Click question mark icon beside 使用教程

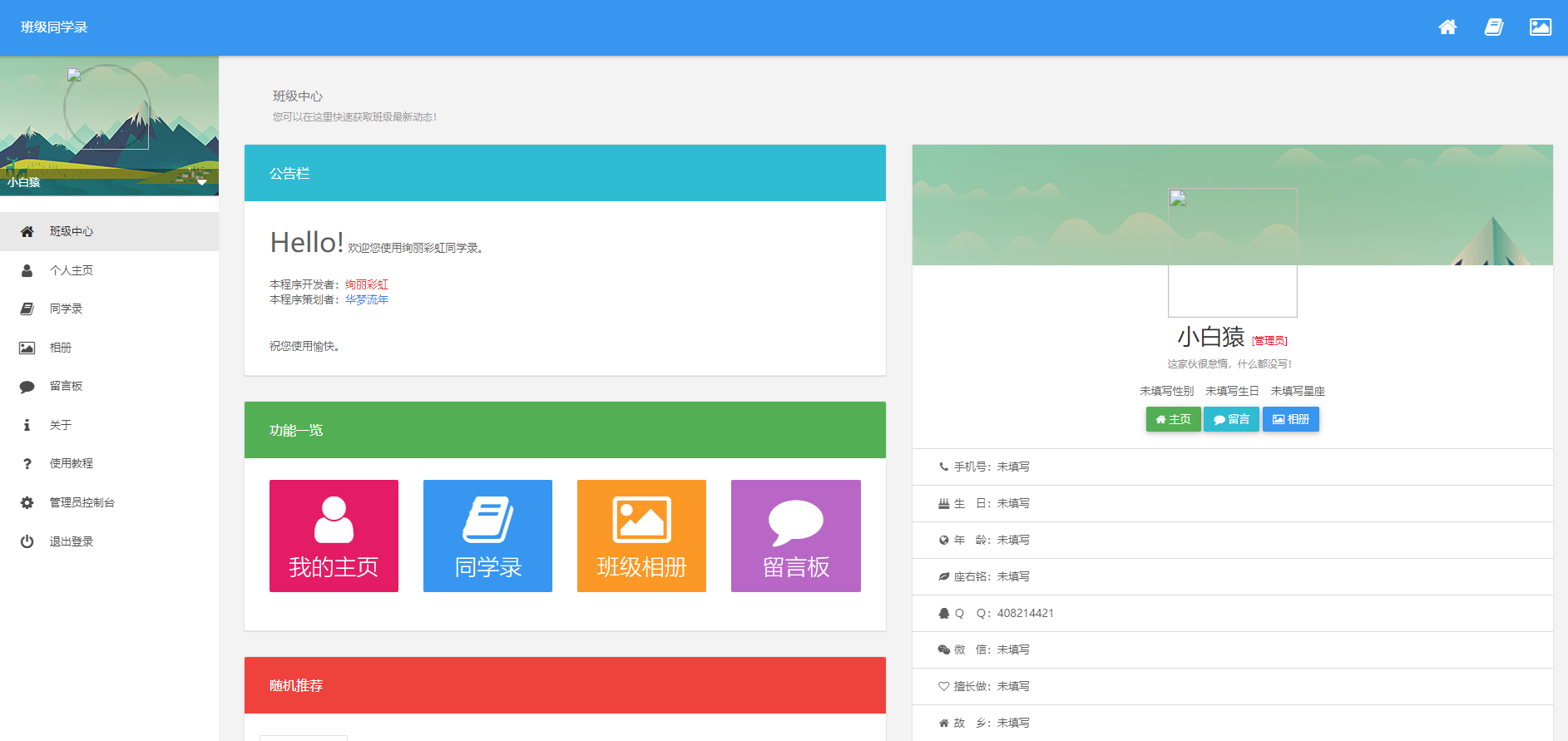pyautogui.click(x=27, y=464)
